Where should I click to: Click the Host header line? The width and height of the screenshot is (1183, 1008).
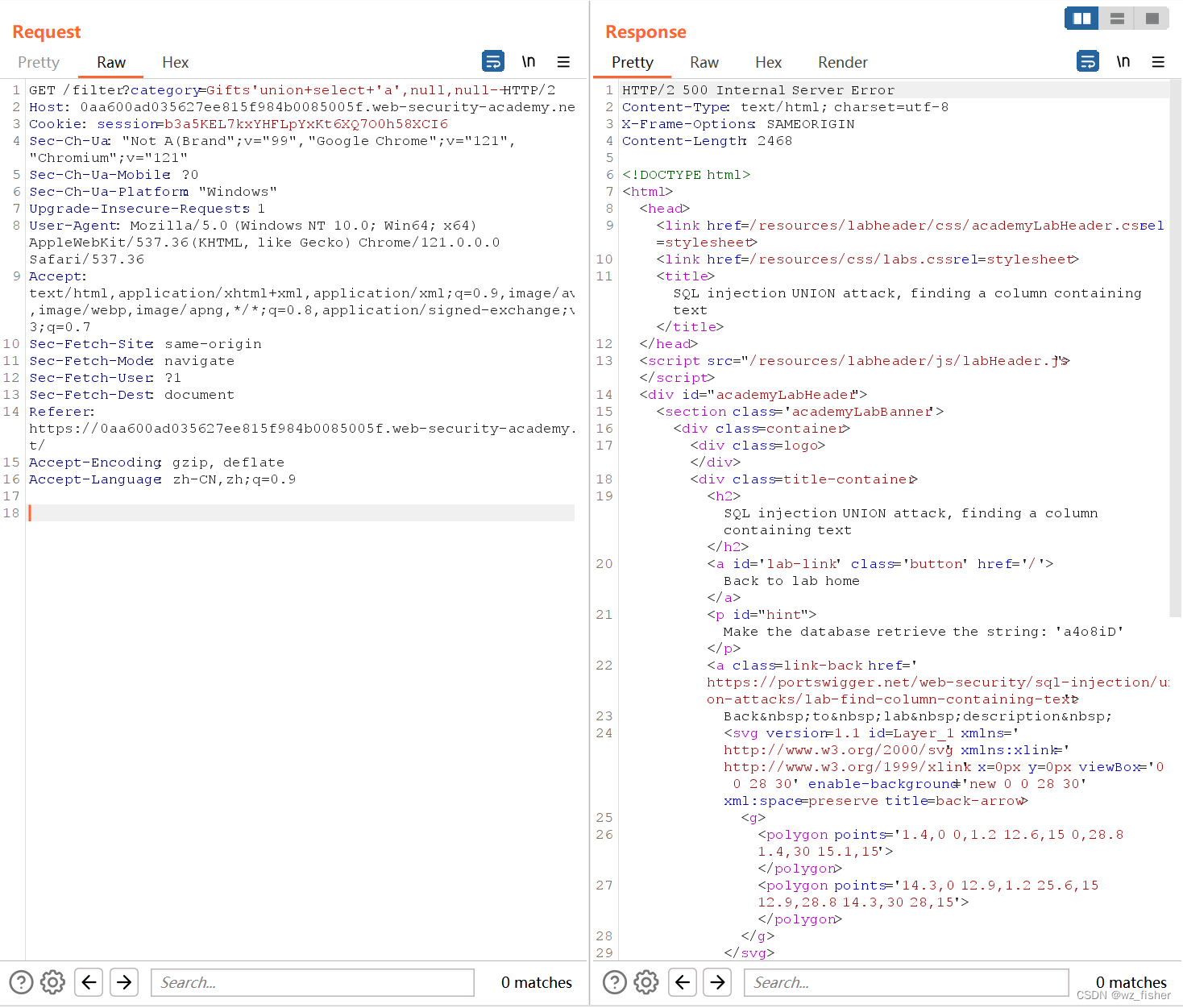[x=302, y=107]
